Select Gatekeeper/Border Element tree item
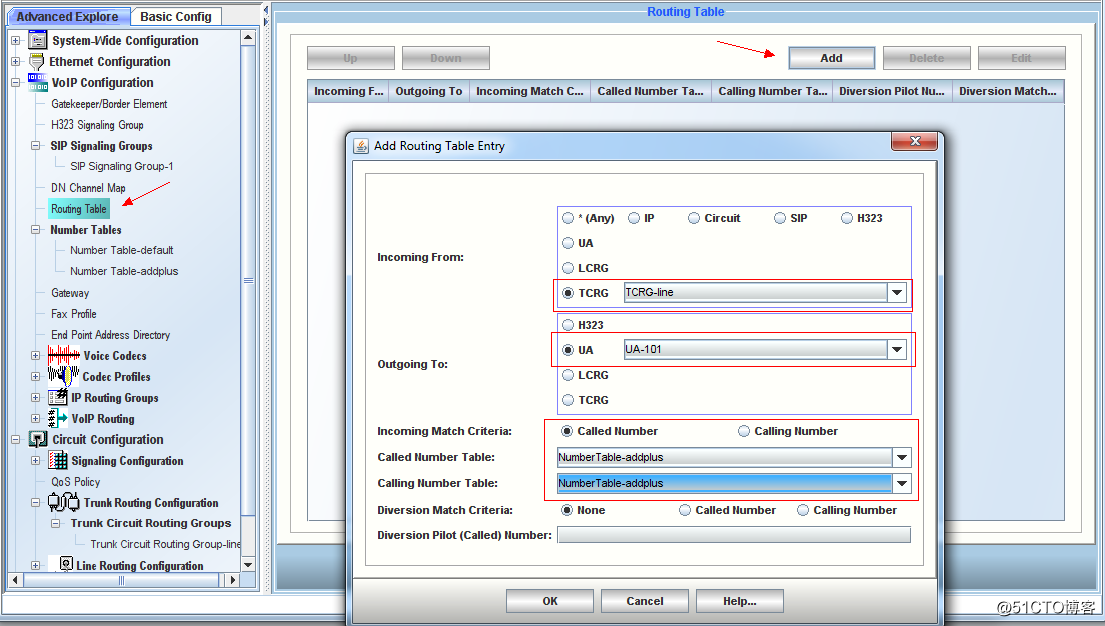The height and width of the screenshot is (626, 1105). click(x=109, y=104)
